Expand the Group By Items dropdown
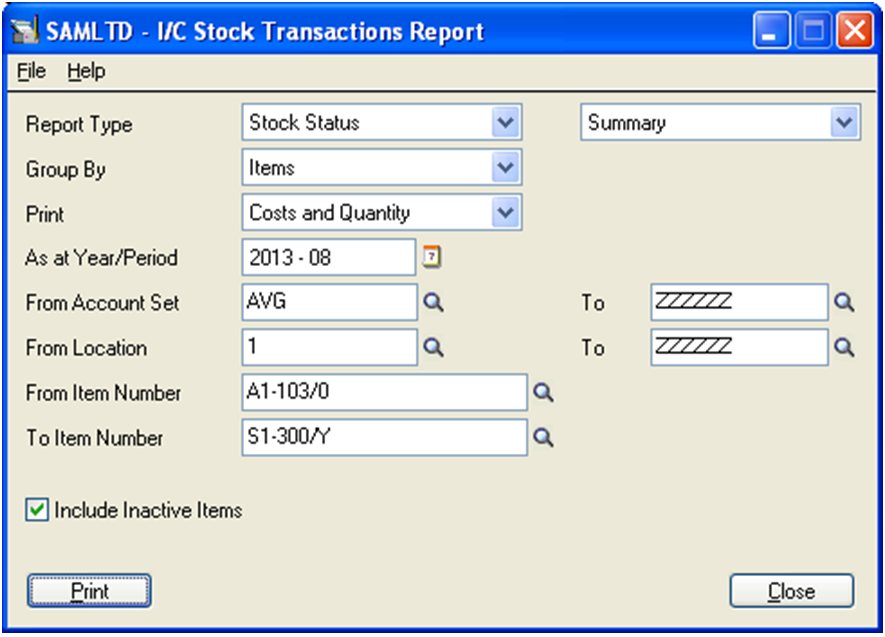Viewport: 885px width, 637px height. click(x=505, y=168)
